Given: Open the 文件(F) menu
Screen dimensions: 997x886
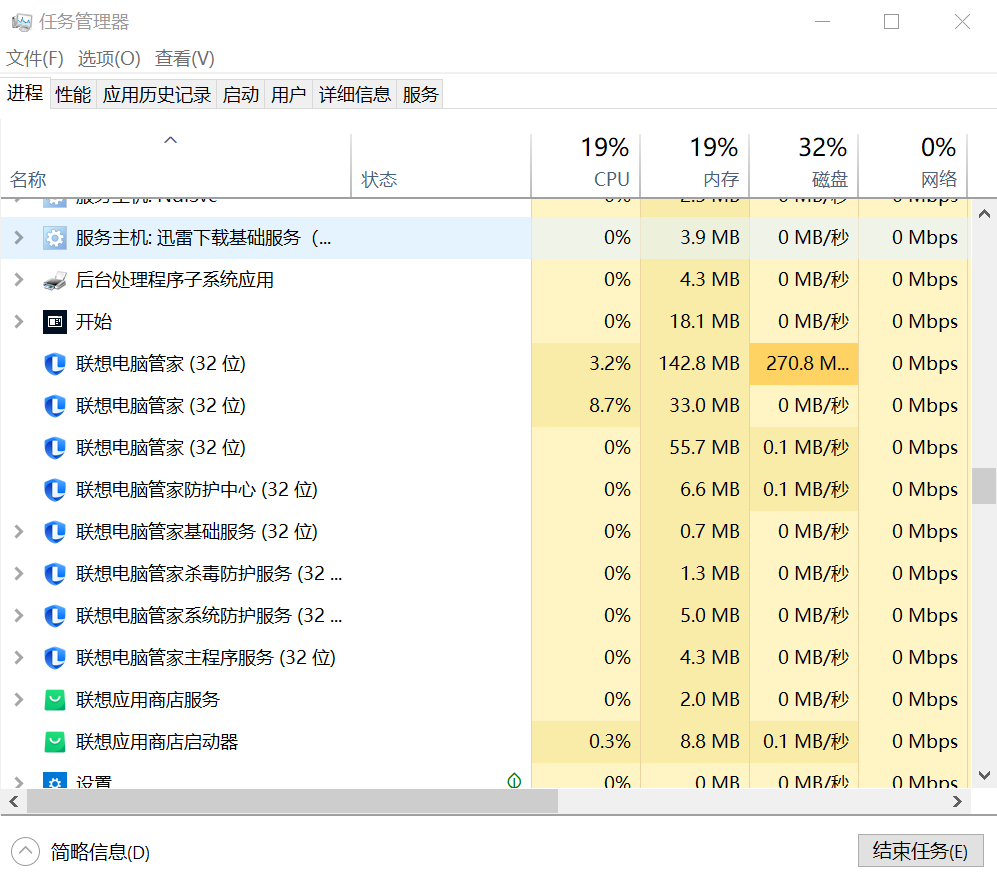Looking at the screenshot, I should click(34, 59).
